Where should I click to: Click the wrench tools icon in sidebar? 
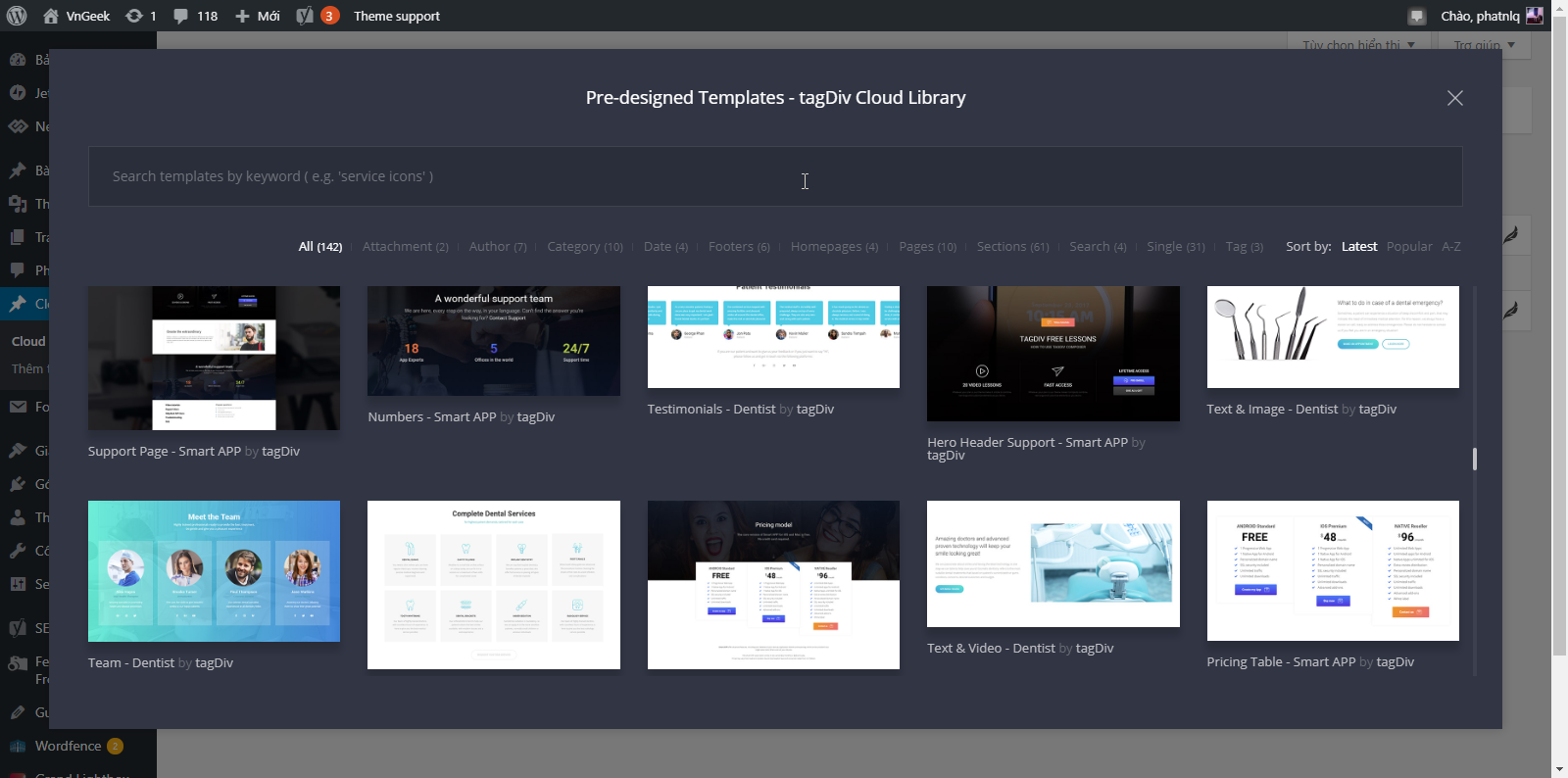click(x=18, y=551)
